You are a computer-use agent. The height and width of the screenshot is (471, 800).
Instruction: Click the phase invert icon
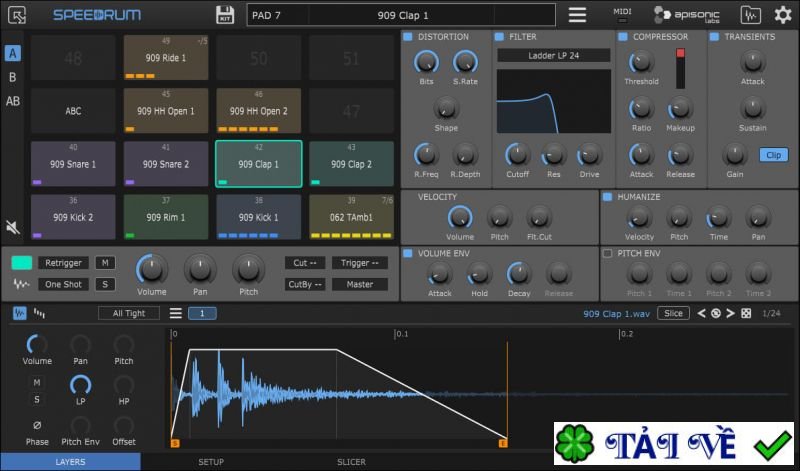37,426
